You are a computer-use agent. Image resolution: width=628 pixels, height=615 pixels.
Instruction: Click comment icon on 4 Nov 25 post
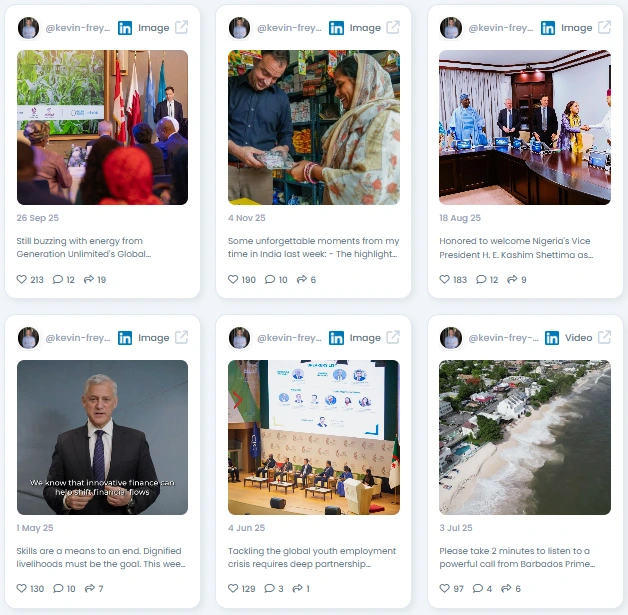(x=270, y=279)
